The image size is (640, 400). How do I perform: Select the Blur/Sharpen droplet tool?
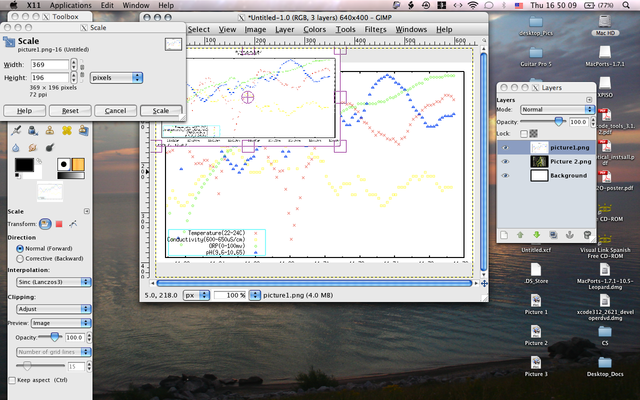16,147
